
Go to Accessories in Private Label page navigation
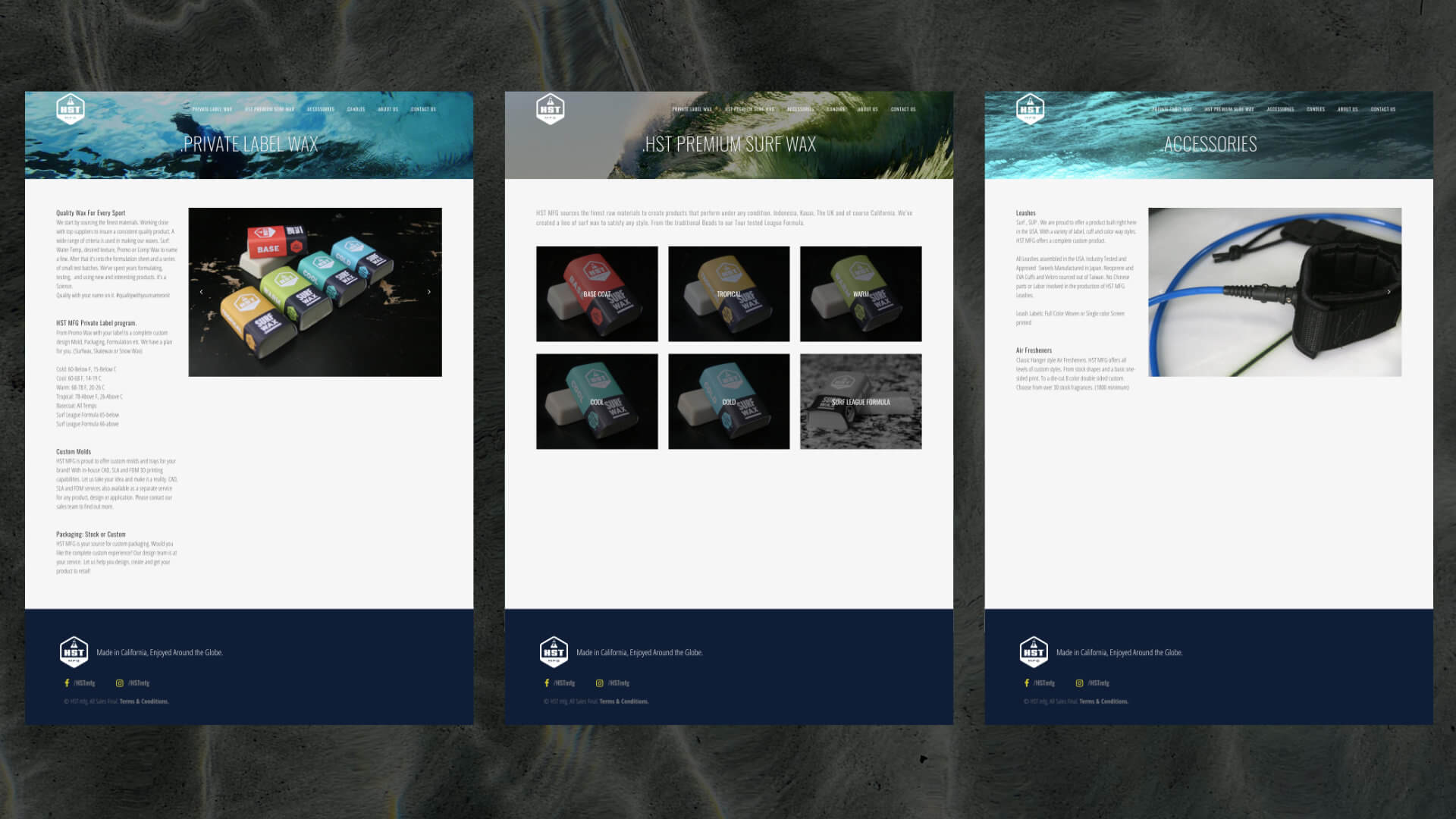pyautogui.click(x=321, y=109)
